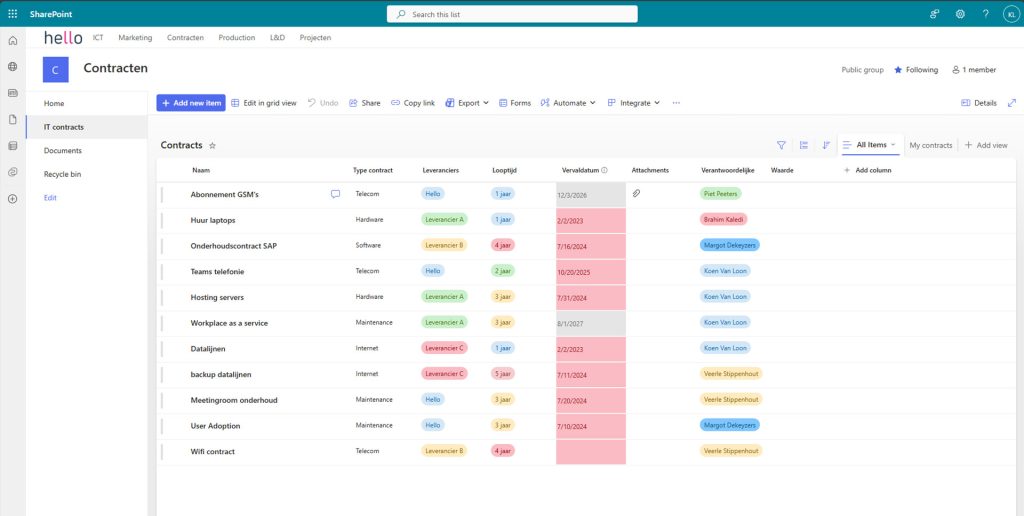The image size is (1024, 516).
Task: Open the Marketing navigation tab
Action: click(x=135, y=37)
